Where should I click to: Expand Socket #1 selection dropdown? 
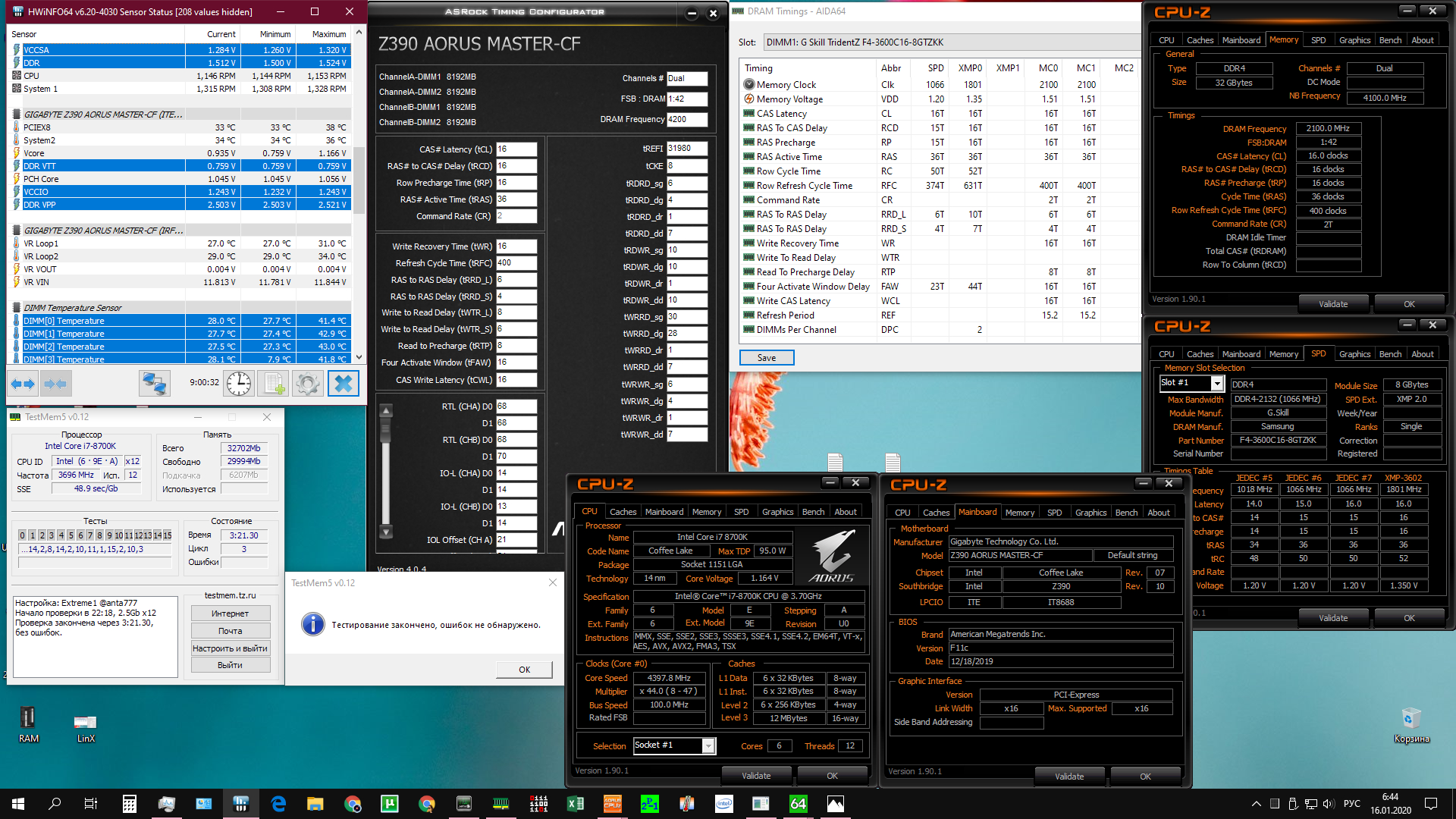coord(708,746)
